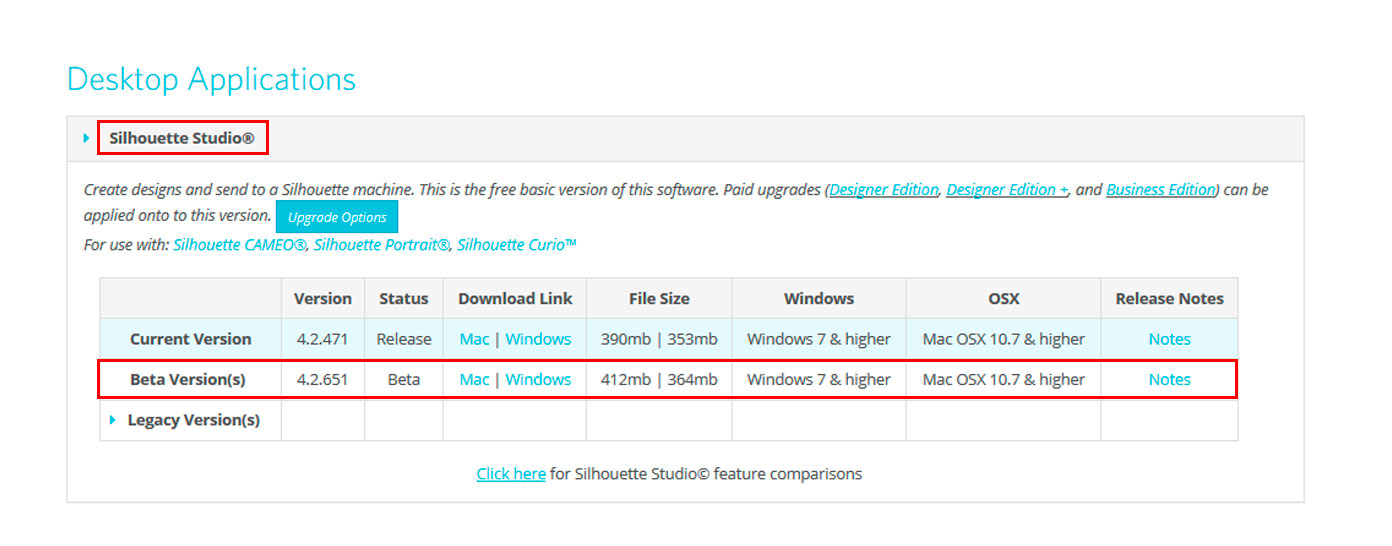Click the Download Link column header
This screenshot has height=546, width=1392.
pos(515,298)
